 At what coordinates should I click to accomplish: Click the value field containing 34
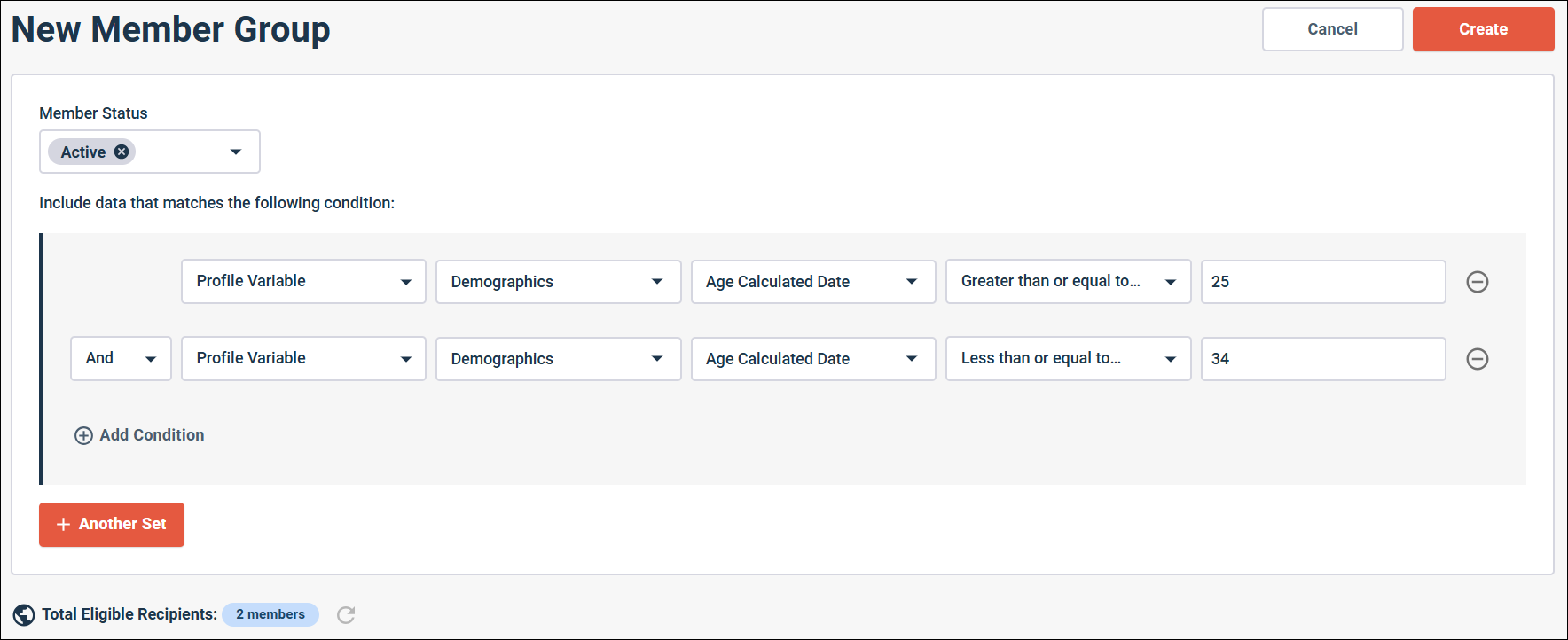click(x=1322, y=359)
